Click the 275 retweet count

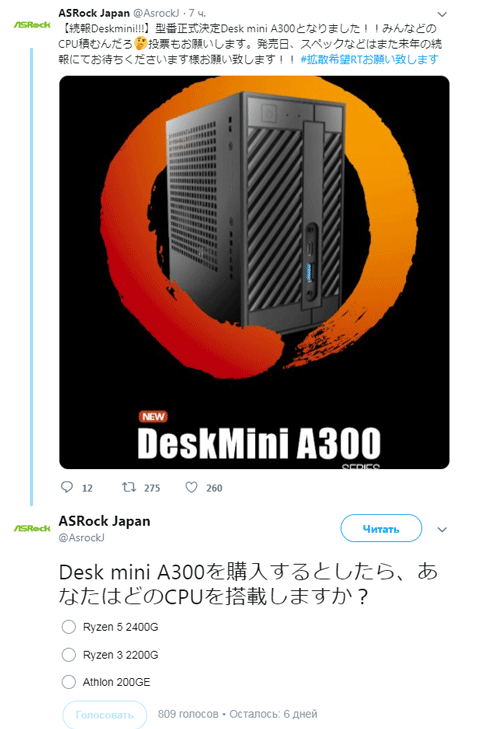coord(152,488)
